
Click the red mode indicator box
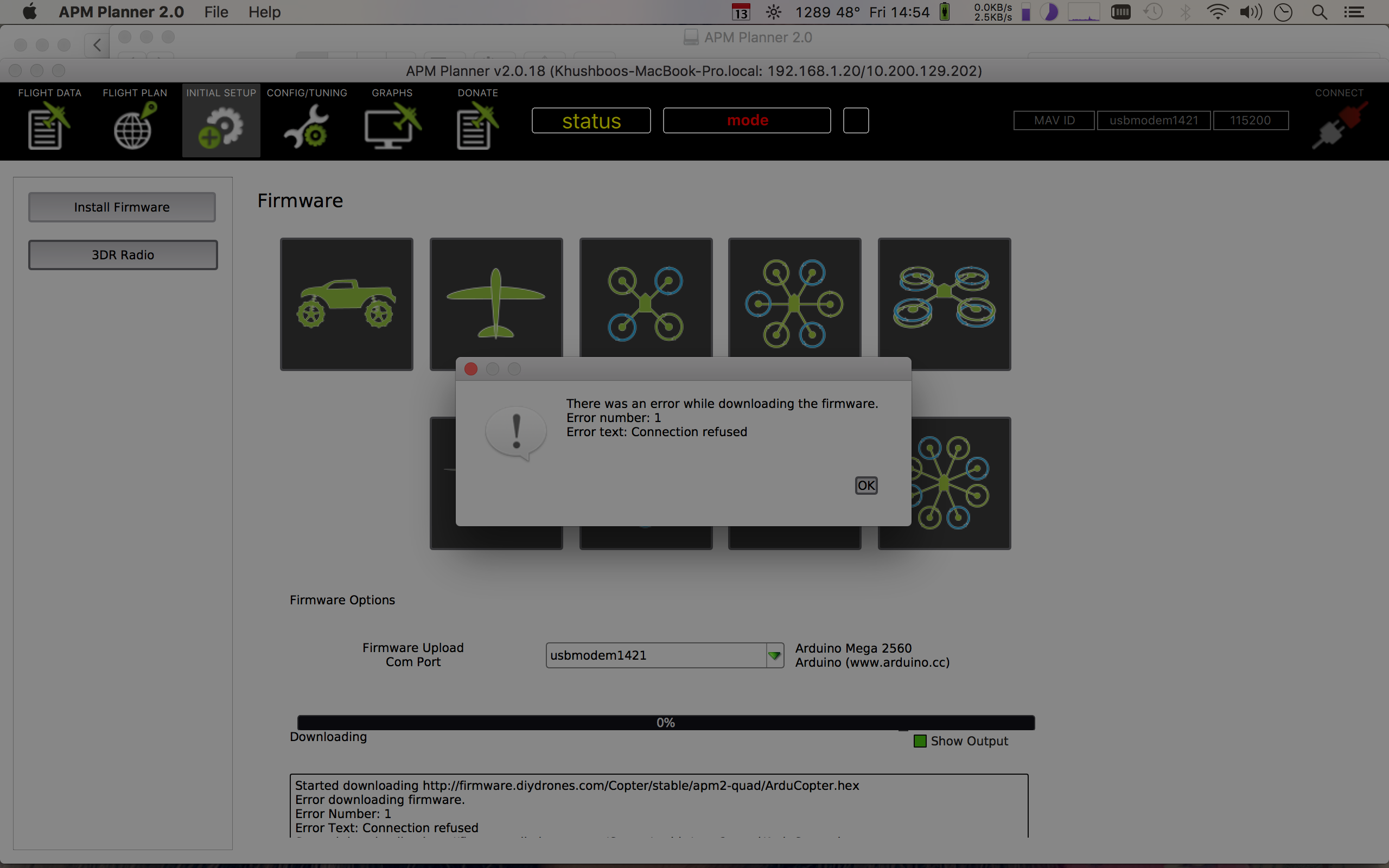point(747,120)
